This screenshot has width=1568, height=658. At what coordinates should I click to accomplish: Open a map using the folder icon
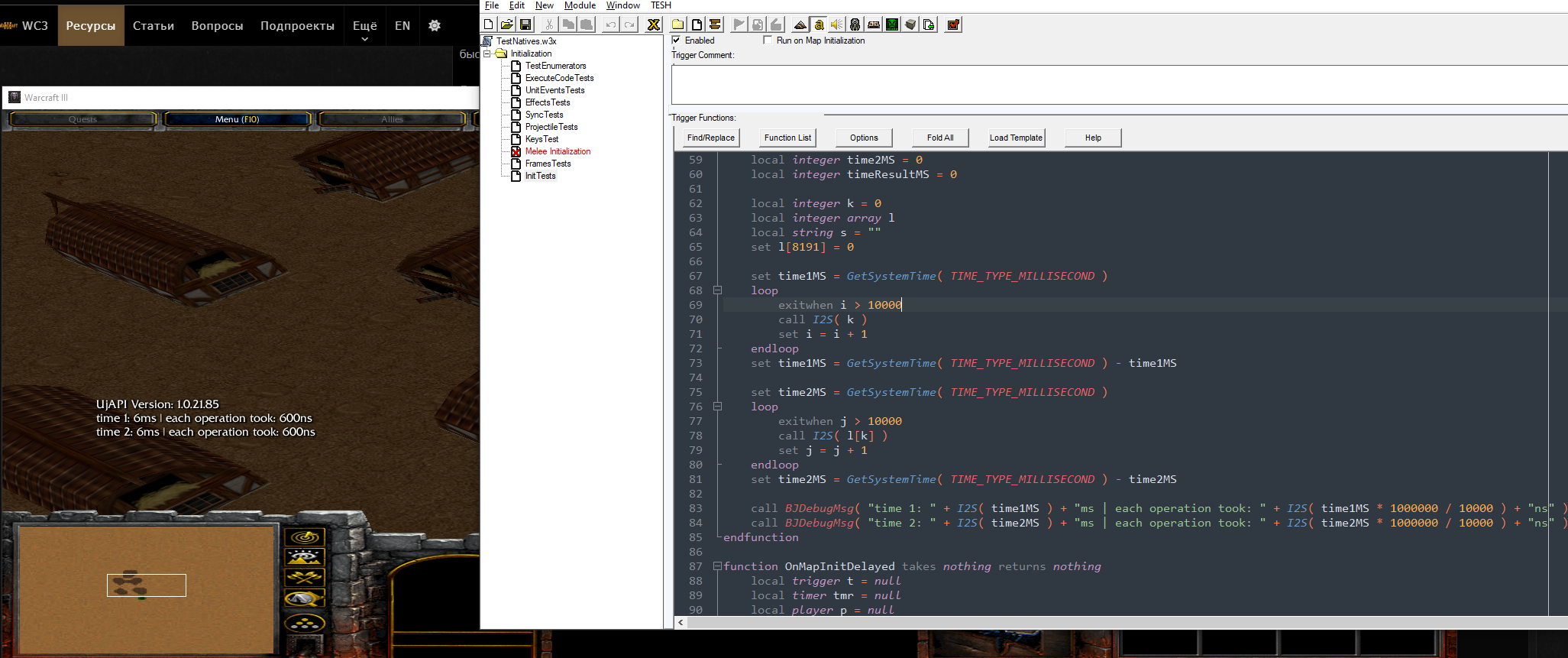(x=506, y=24)
